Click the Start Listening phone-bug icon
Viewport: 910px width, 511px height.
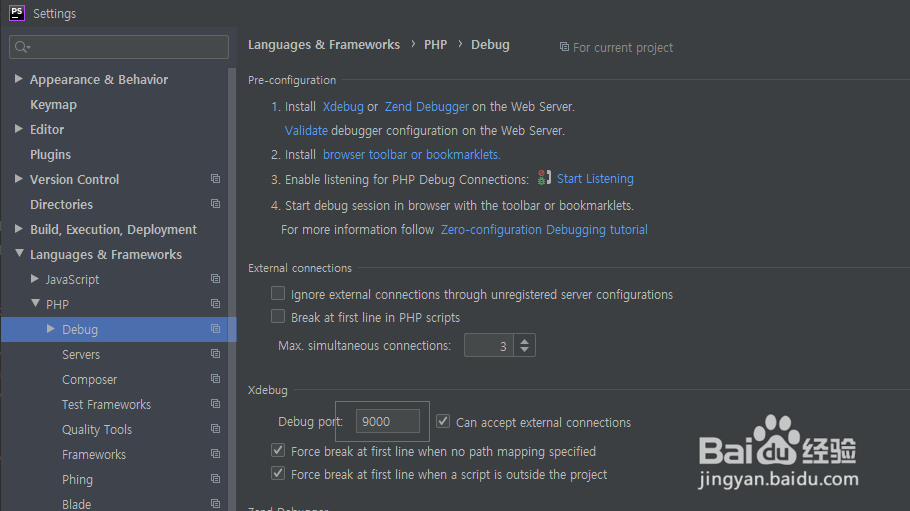click(544, 178)
